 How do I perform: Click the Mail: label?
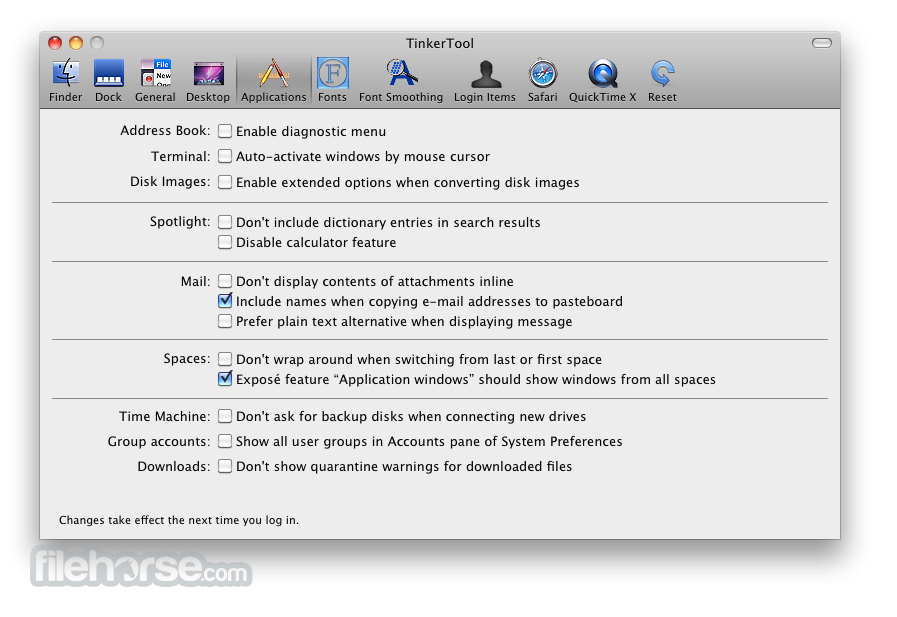click(x=195, y=281)
